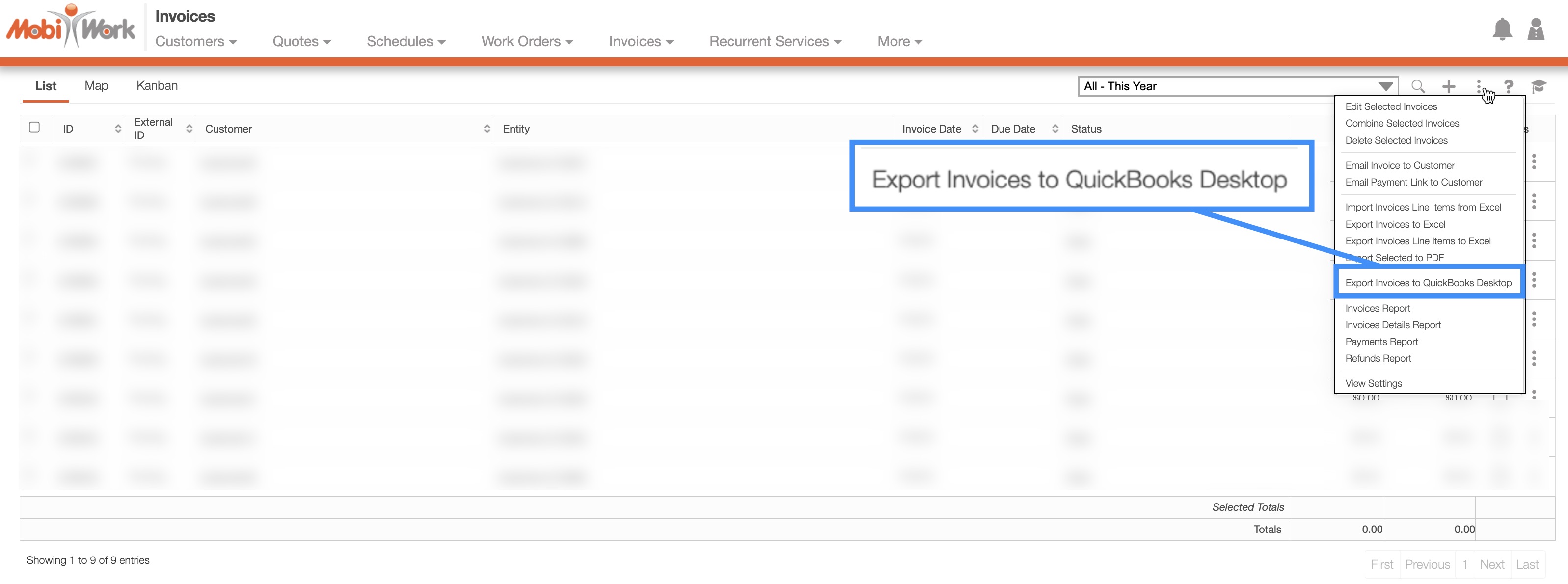
Task: Expand the More navigation dropdown
Action: coord(899,41)
